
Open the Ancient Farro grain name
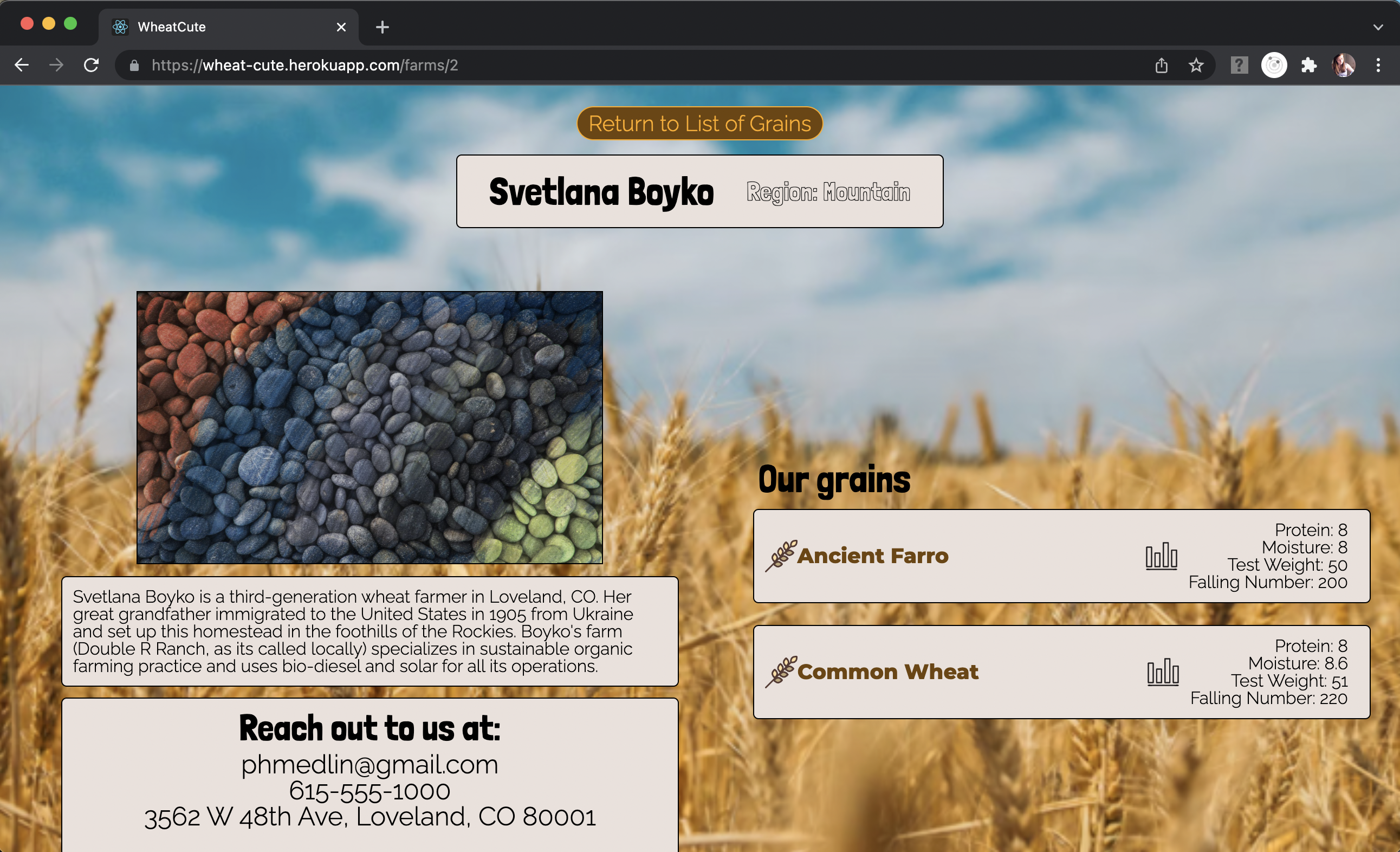point(873,556)
